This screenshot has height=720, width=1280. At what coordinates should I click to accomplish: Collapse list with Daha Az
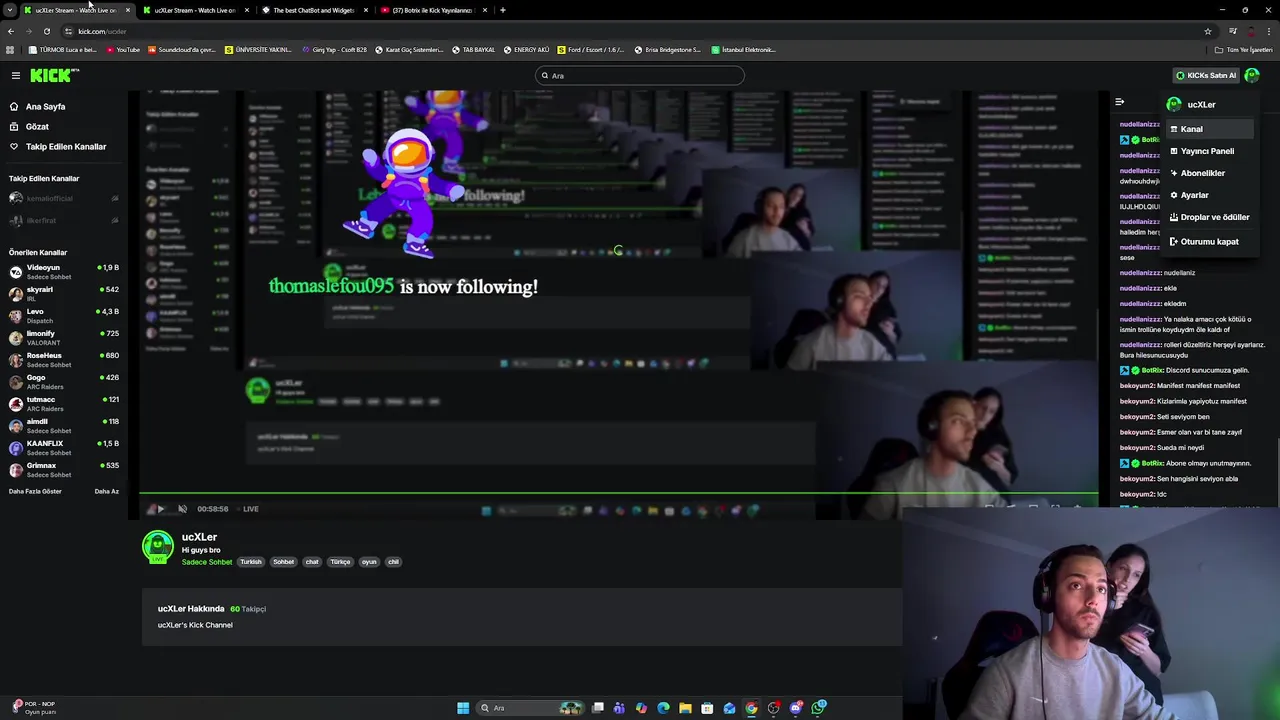coord(106,491)
